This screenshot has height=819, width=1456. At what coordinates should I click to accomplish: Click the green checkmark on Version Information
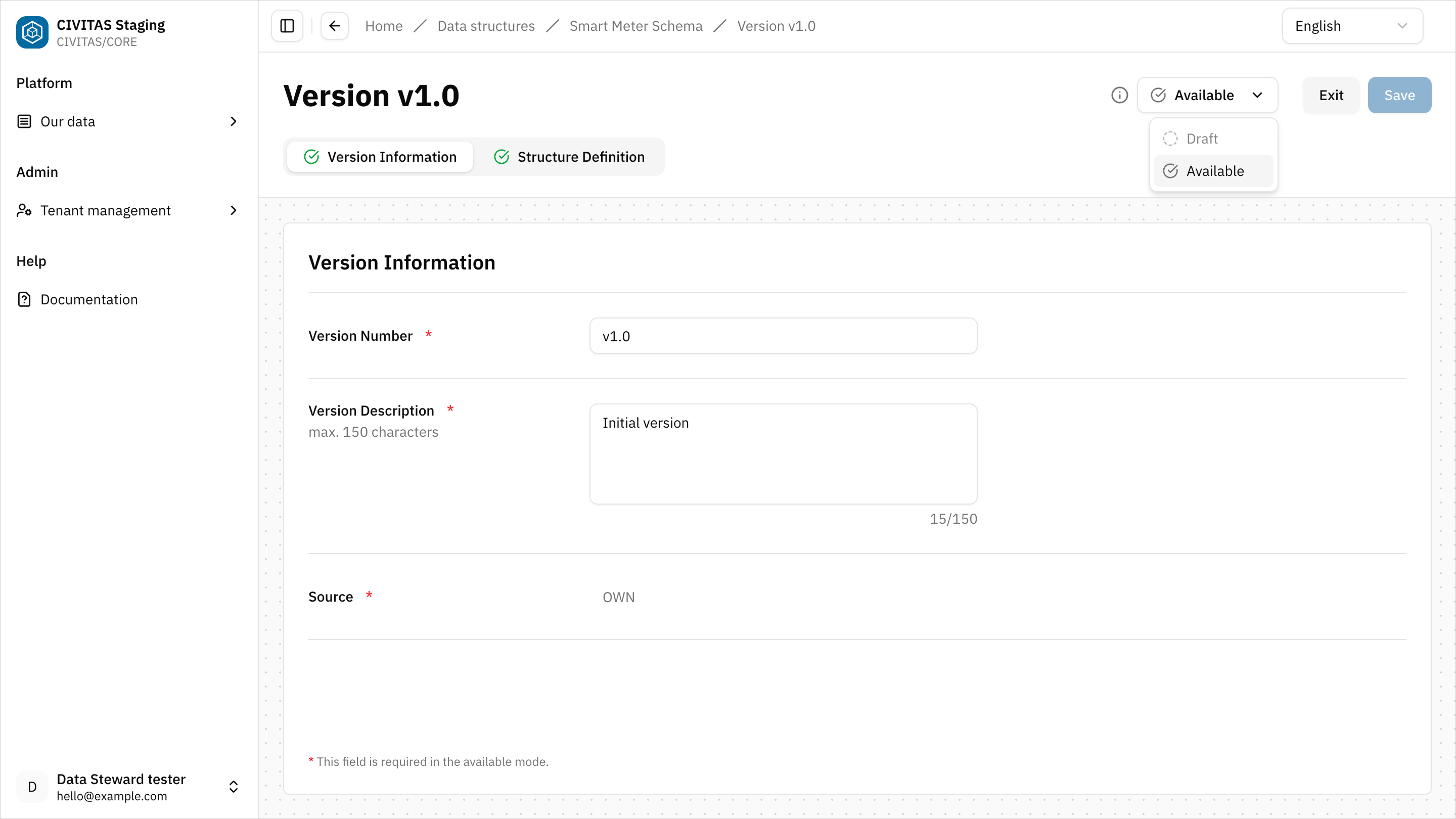(x=312, y=157)
